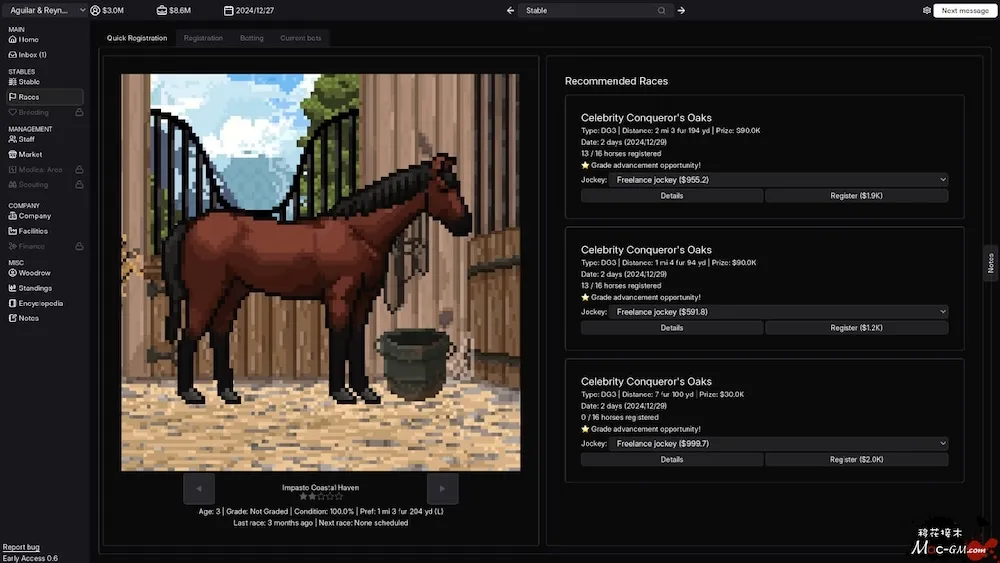Screen dimensions: 1000x563
Task: Open the Notes side panel tab
Action: pyautogui.click(x=990, y=263)
